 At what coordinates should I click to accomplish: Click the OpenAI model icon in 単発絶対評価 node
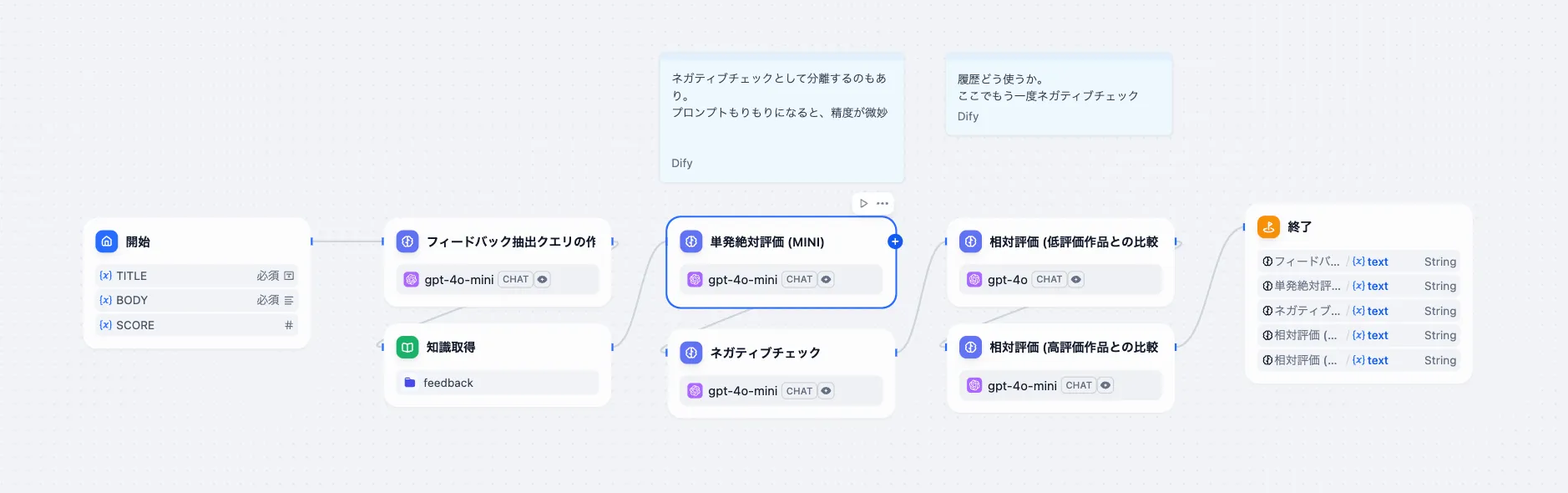pyautogui.click(x=695, y=279)
